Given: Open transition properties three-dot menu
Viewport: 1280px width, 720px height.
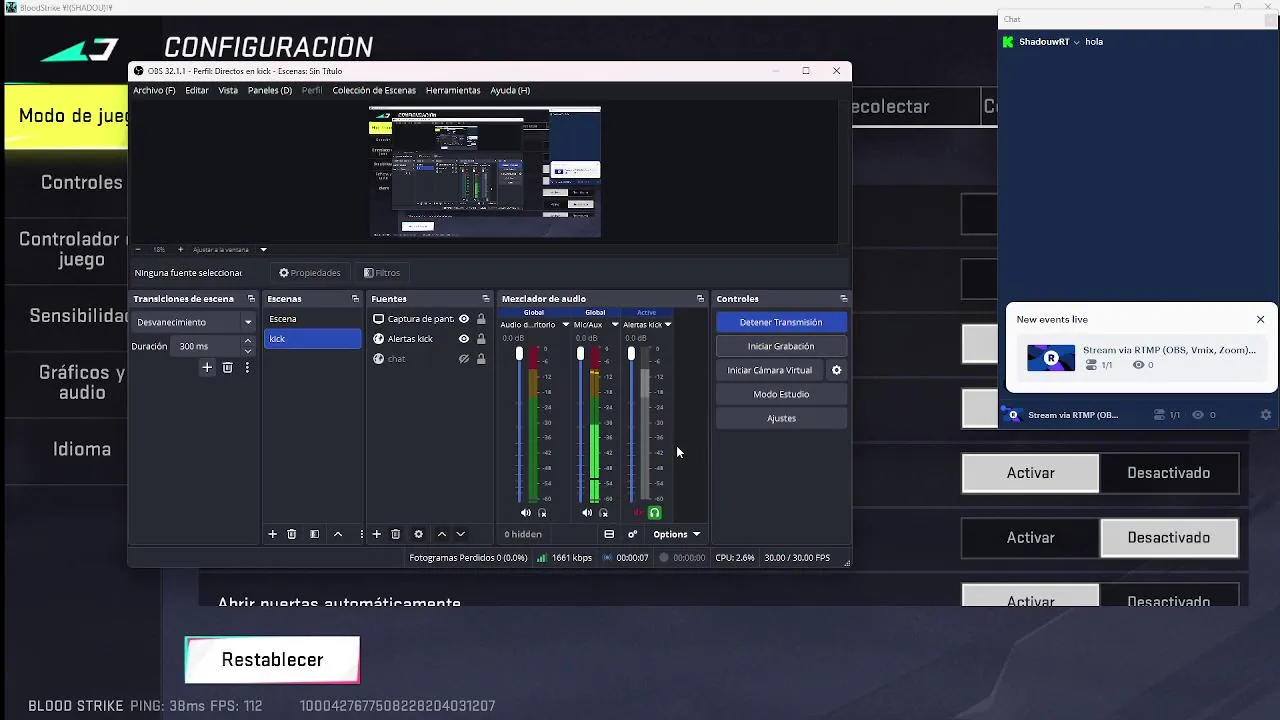Looking at the screenshot, I should pos(247,368).
